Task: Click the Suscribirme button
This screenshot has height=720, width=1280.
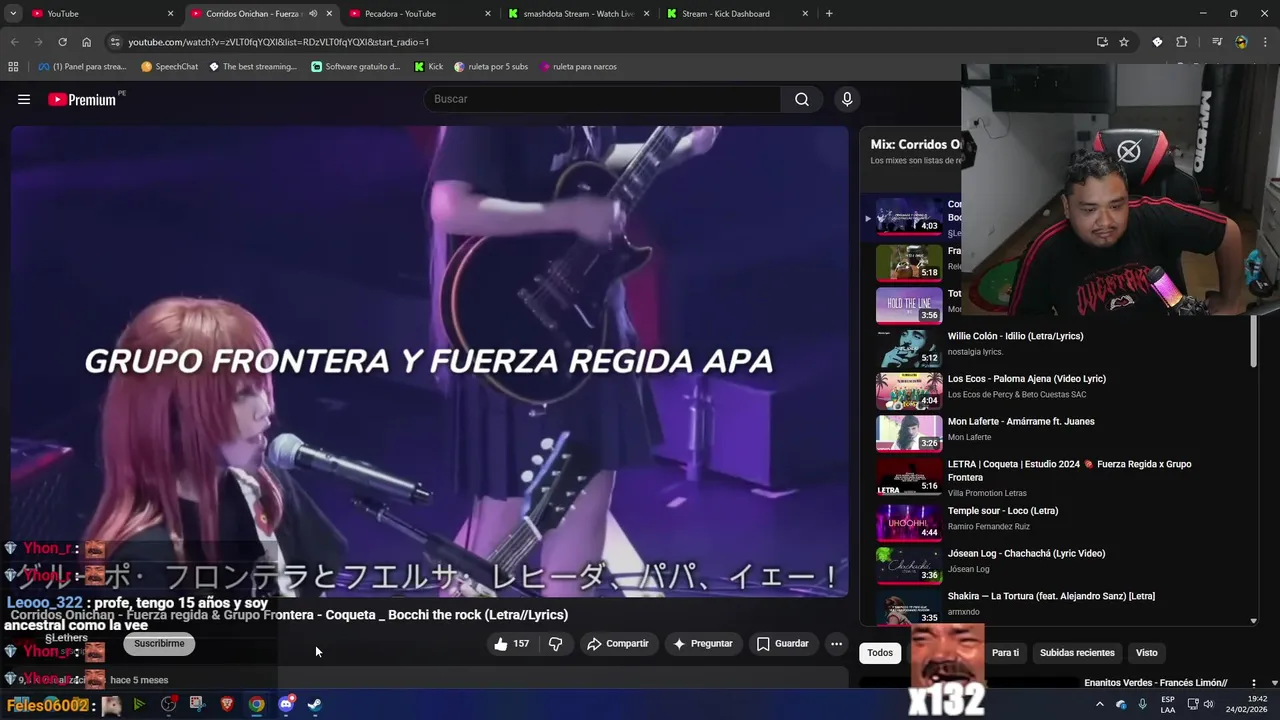Action: [159, 644]
